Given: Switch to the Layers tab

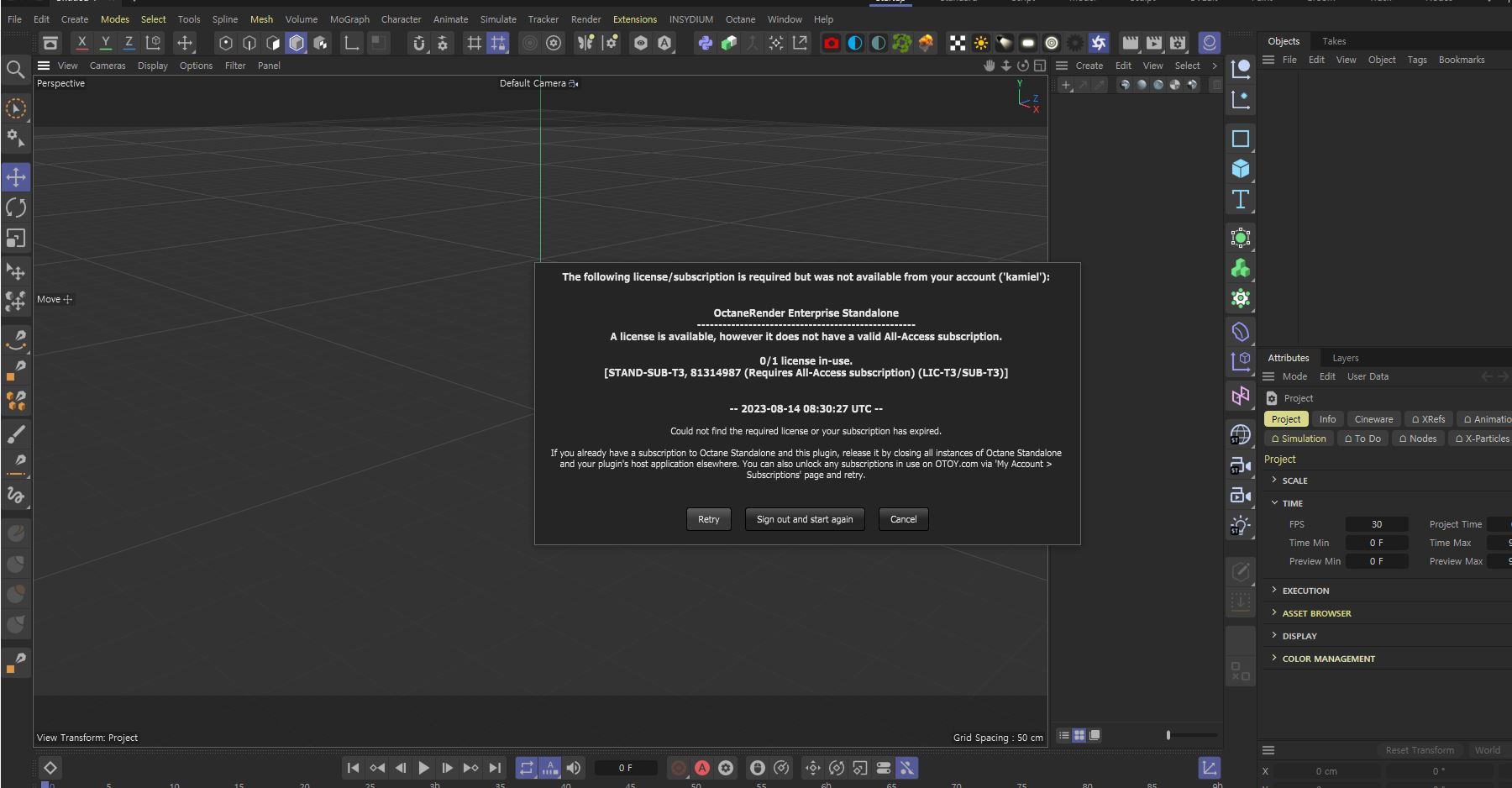Looking at the screenshot, I should 1345,358.
